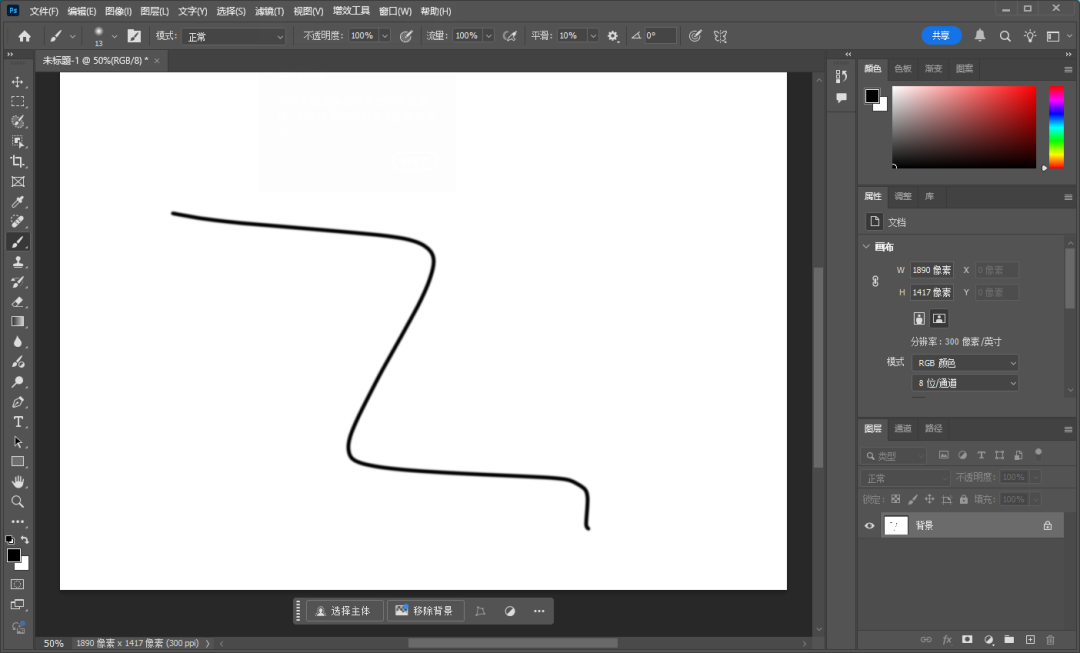Open the Image menu
Viewport: 1080px width, 653px height.
coord(118,11)
